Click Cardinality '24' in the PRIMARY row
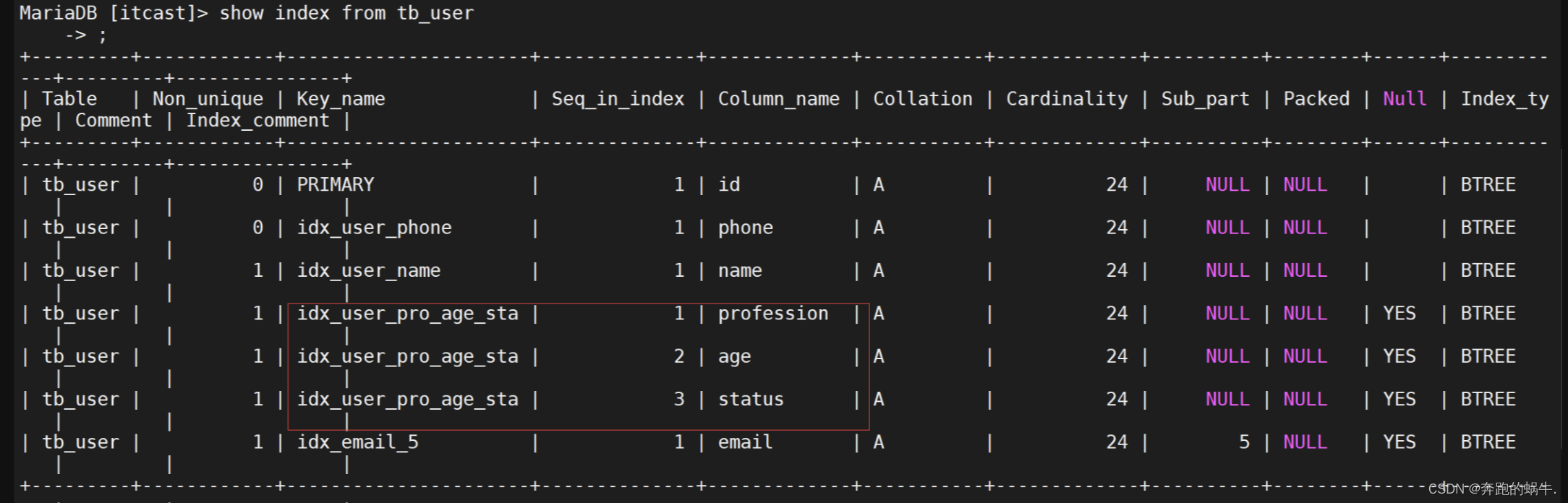This screenshot has width=1568, height=503. pos(1117,185)
